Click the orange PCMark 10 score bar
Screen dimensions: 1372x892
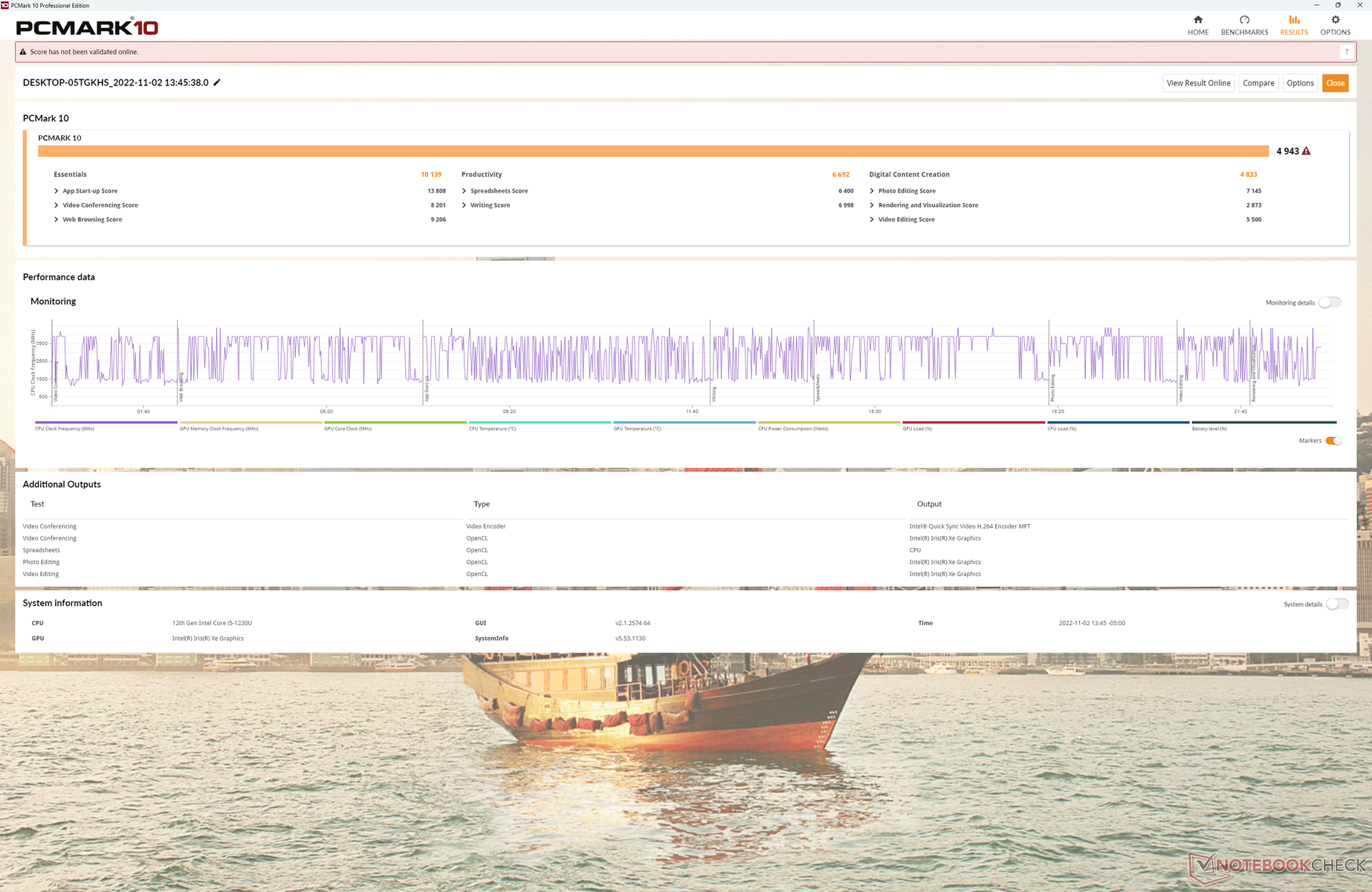[653, 151]
